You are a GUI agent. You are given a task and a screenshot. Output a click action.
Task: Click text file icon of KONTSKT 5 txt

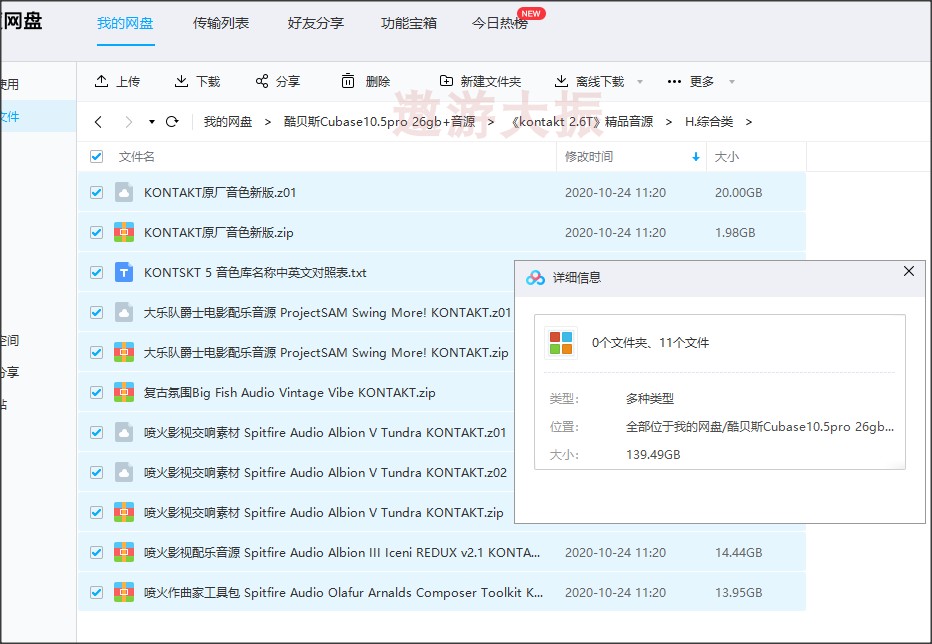tap(124, 272)
